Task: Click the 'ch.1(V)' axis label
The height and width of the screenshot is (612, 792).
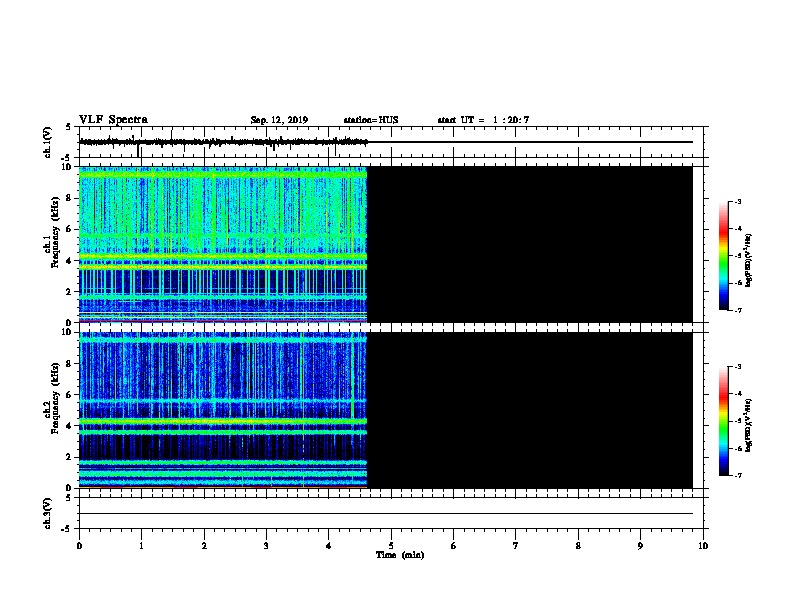Action: click(47, 142)
